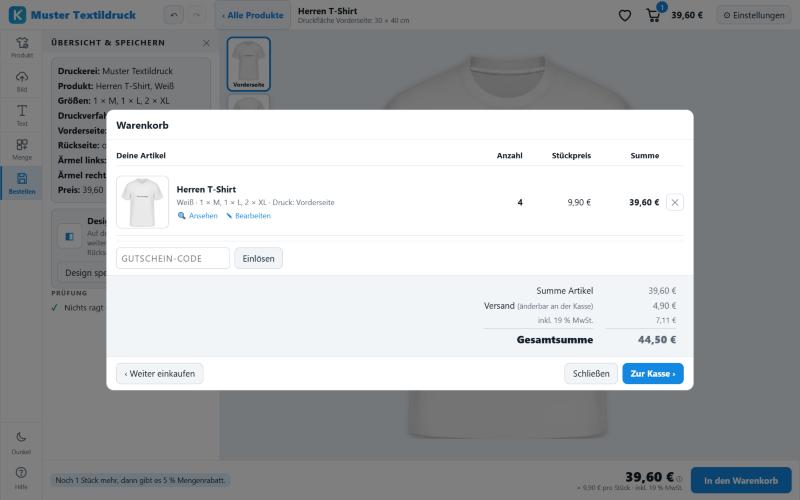800x500 pixels.
Task: Open the Hilfe help icon
Action: click(21, 478)
